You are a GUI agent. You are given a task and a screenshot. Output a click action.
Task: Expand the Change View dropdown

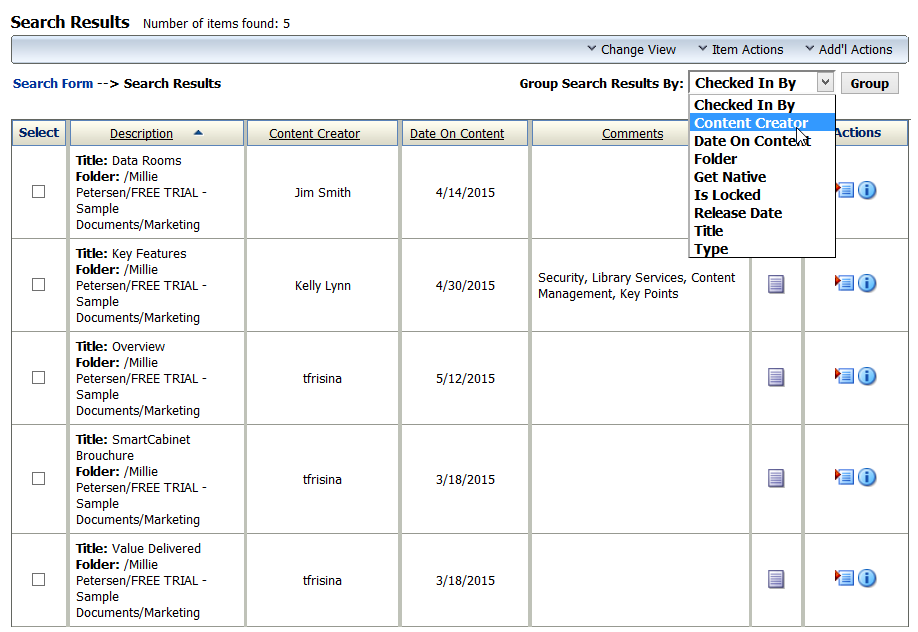[631, 49]
